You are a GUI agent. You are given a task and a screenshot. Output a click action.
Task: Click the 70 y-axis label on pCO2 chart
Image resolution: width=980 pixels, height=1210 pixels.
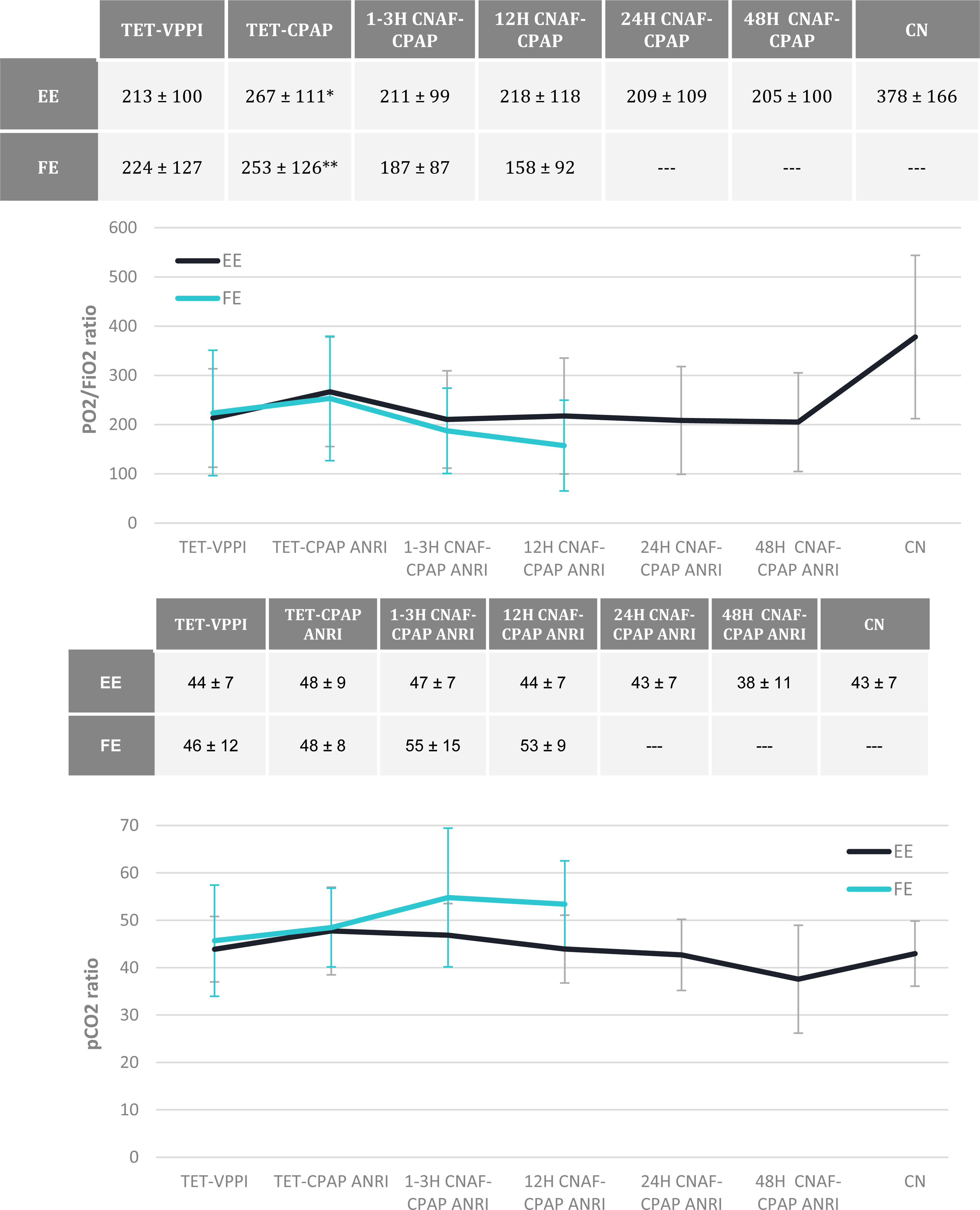coord(129,826)
